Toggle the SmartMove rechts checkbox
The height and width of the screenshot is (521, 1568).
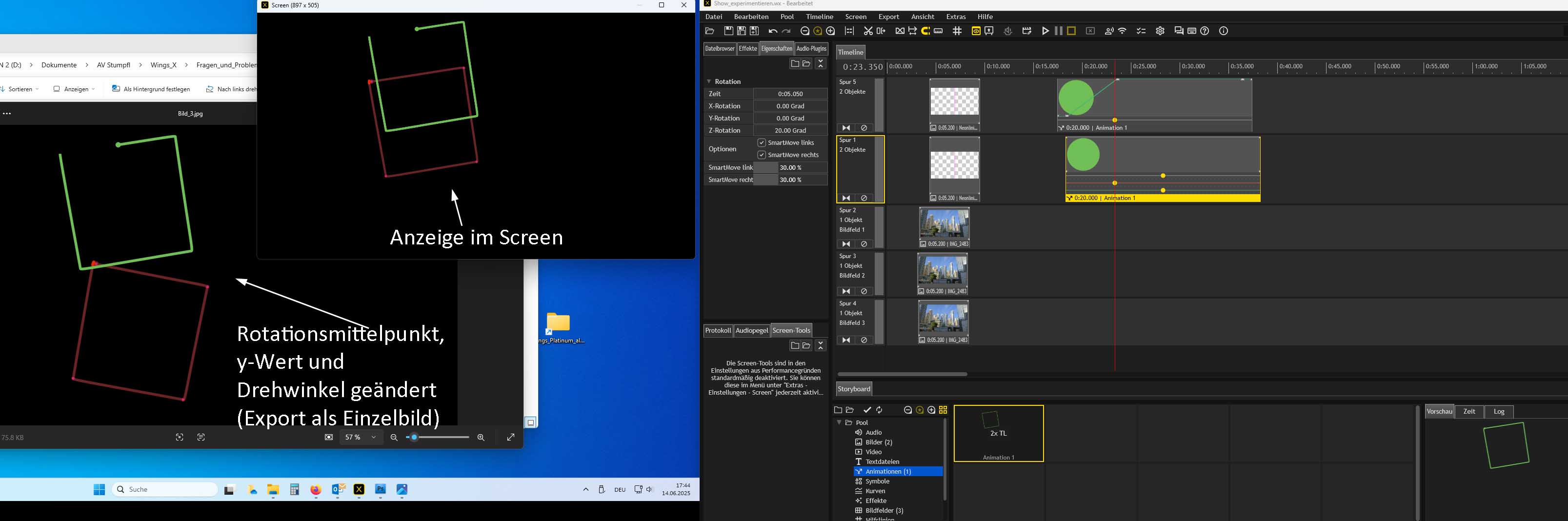[x=762, y=155]
